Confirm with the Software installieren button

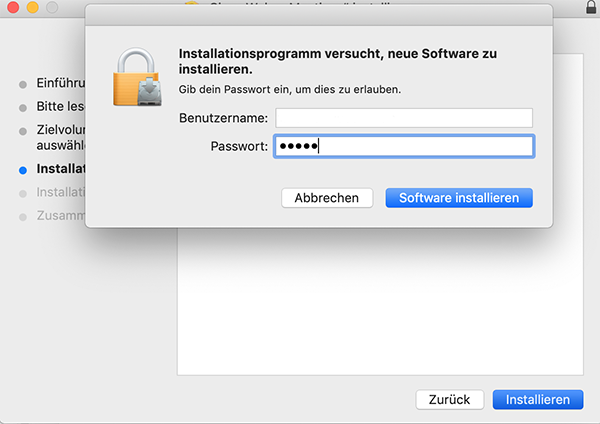click(x=459, y=198)
